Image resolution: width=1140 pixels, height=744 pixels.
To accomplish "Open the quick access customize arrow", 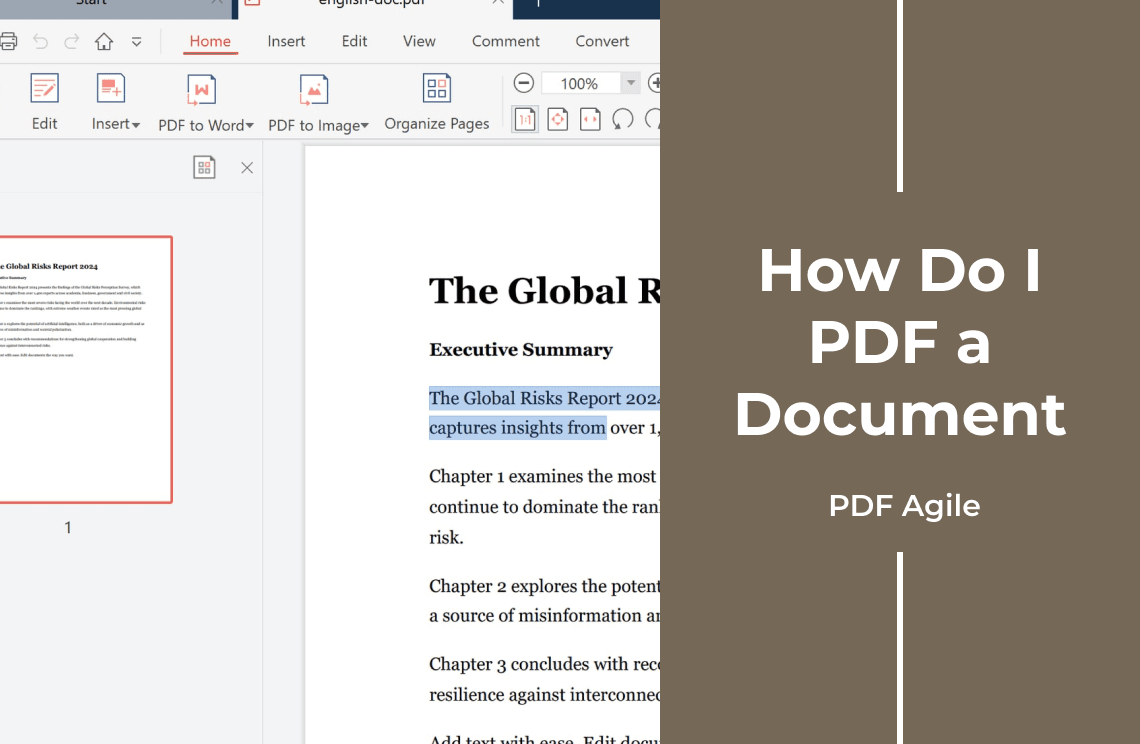I will click(136, 42).
